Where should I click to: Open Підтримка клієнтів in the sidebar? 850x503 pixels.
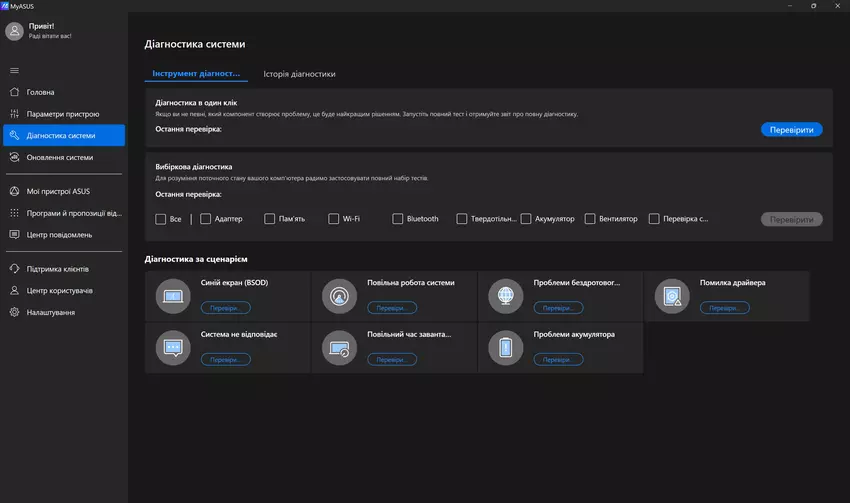click(58, 269)
